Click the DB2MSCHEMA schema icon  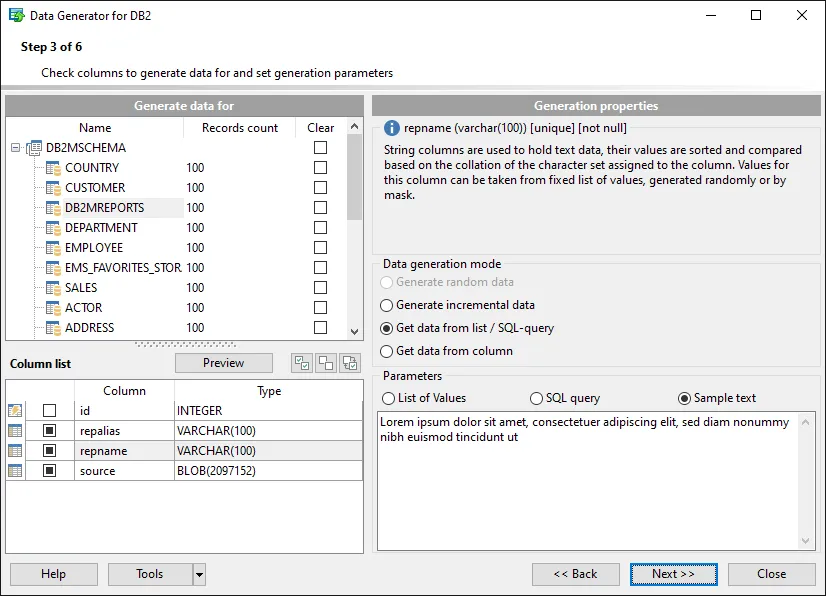[34, 148]
